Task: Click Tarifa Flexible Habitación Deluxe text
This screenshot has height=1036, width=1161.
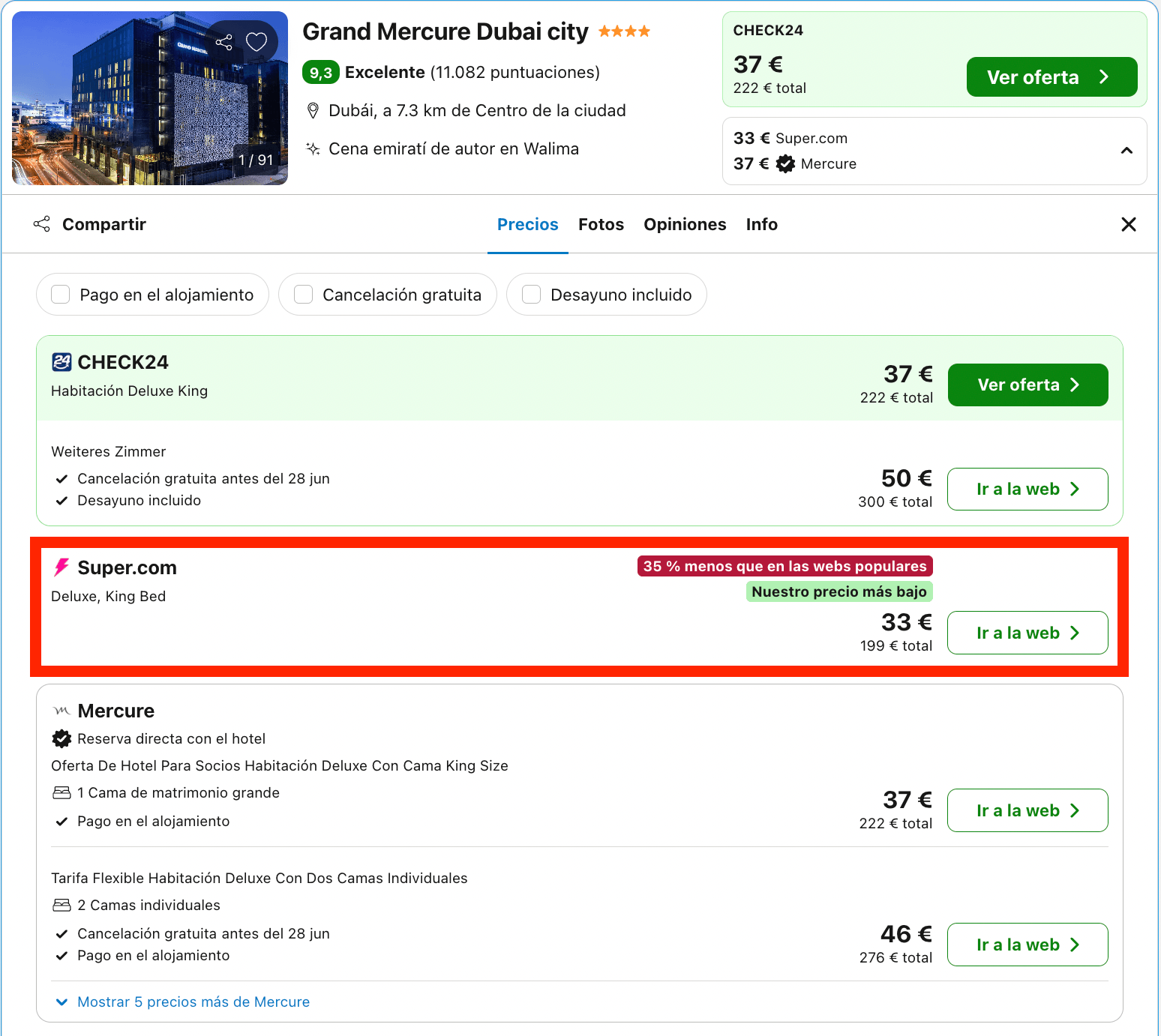Action: [x=259, y=878]
